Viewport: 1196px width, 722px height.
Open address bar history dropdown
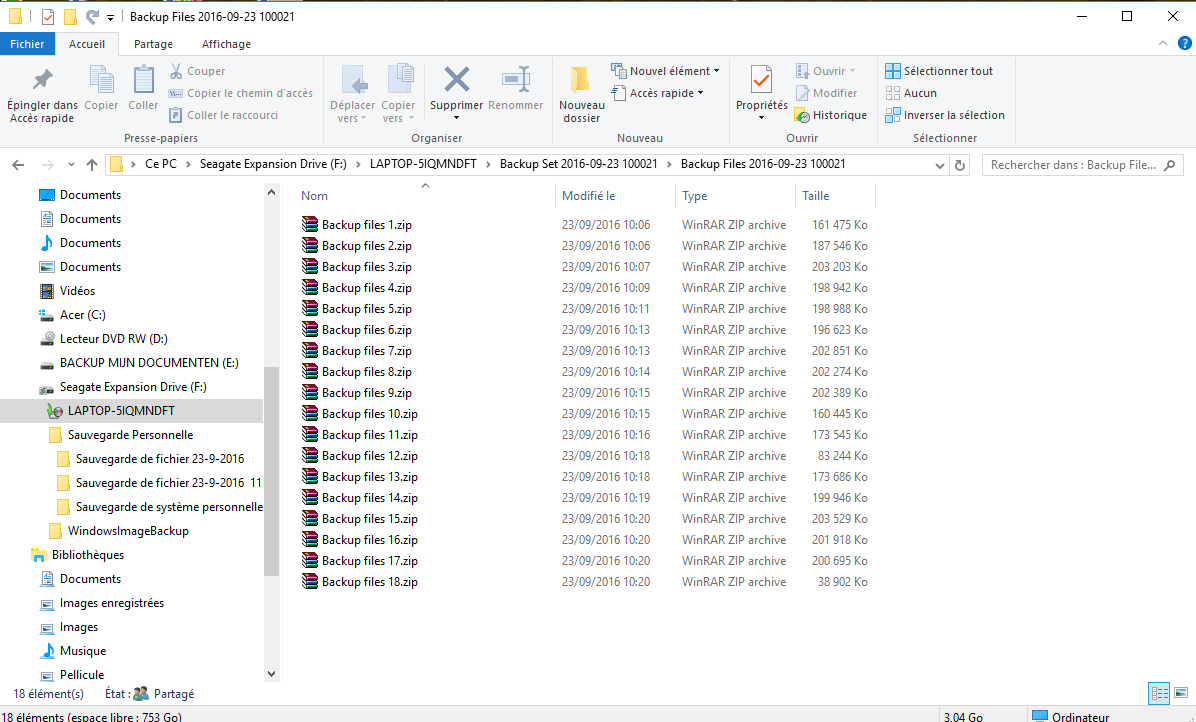pyautogui.click(x=939, y=165)
